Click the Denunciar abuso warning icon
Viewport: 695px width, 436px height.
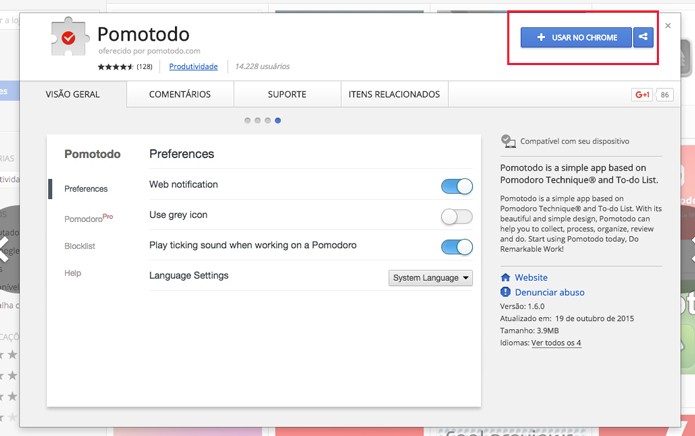coord(505,292)
